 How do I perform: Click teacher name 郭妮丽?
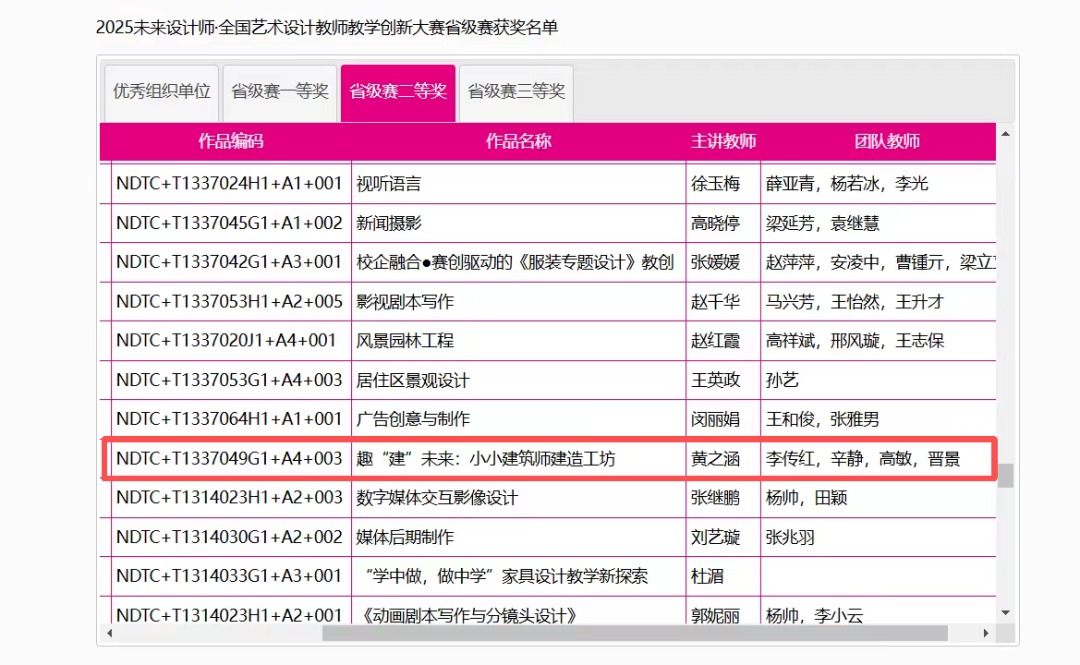[716, 615]
